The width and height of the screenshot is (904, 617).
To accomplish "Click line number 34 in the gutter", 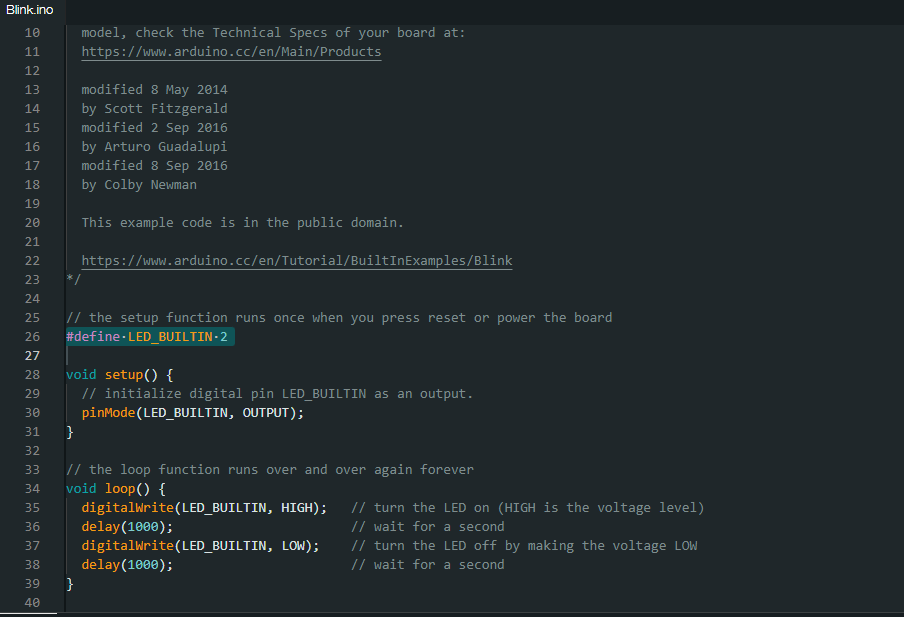I will pos(31,488).
